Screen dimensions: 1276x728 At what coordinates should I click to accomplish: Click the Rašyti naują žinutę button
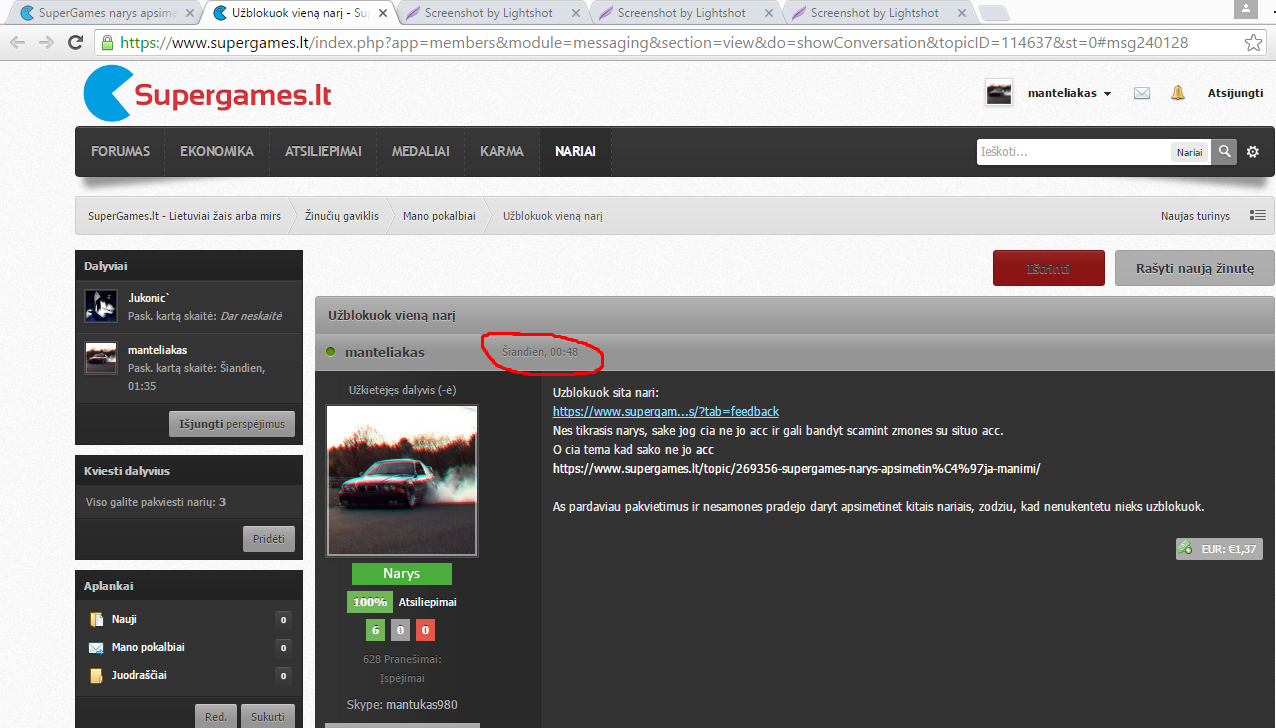click(x=1195, y=268)
